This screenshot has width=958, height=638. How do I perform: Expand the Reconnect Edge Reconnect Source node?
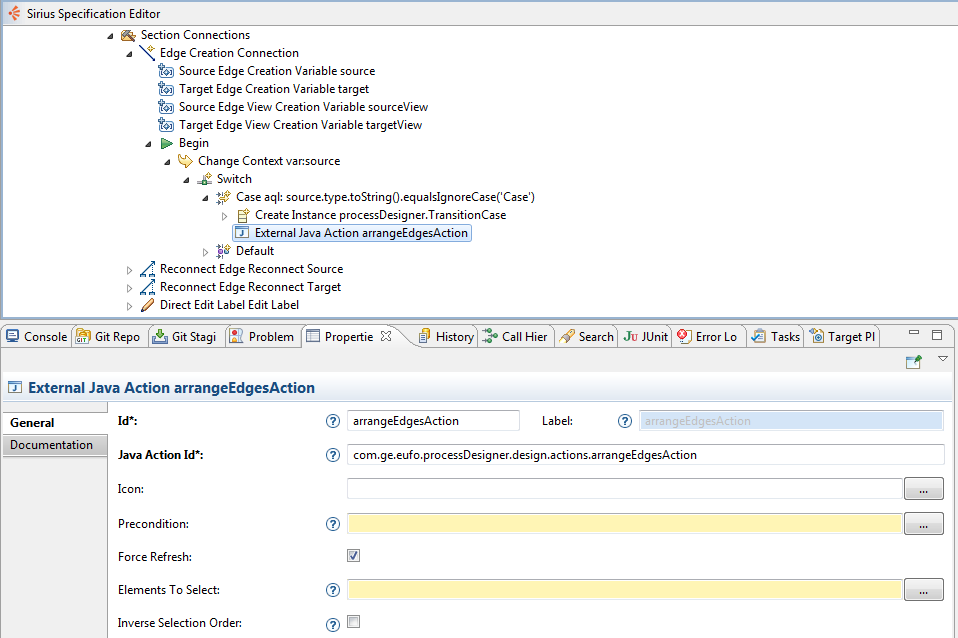(x=129, y=270)
